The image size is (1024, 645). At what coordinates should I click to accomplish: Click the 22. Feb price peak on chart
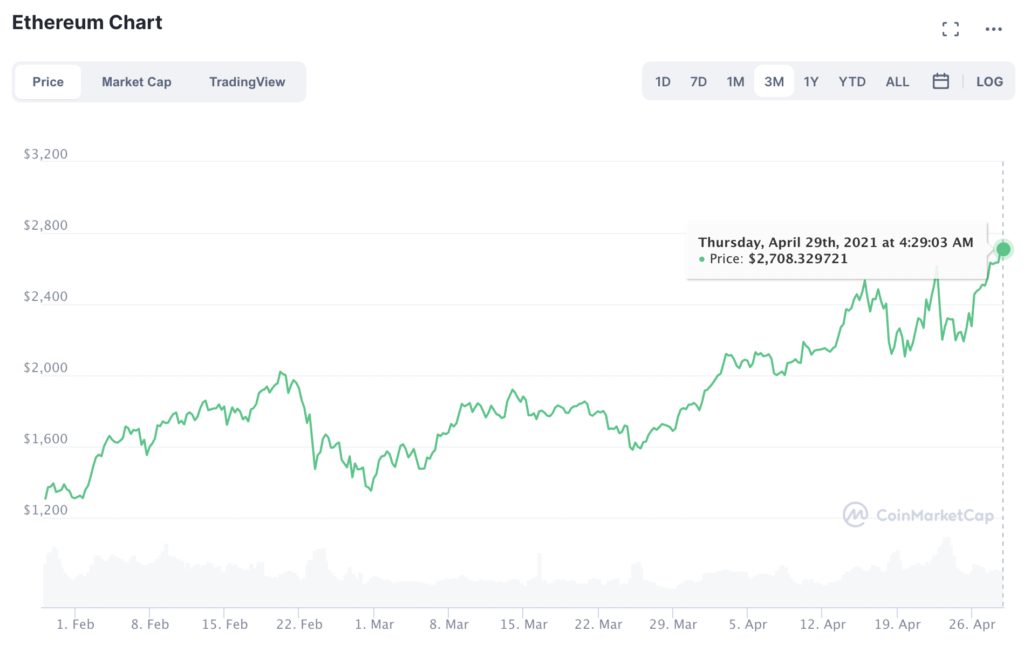(281, 373)
